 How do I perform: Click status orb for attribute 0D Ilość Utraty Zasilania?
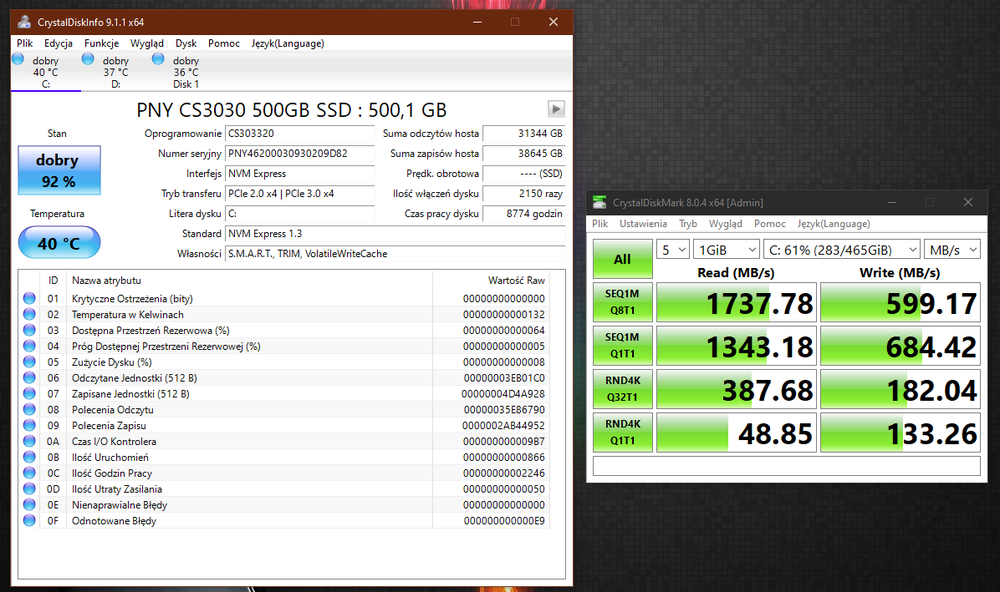[29, 489]
